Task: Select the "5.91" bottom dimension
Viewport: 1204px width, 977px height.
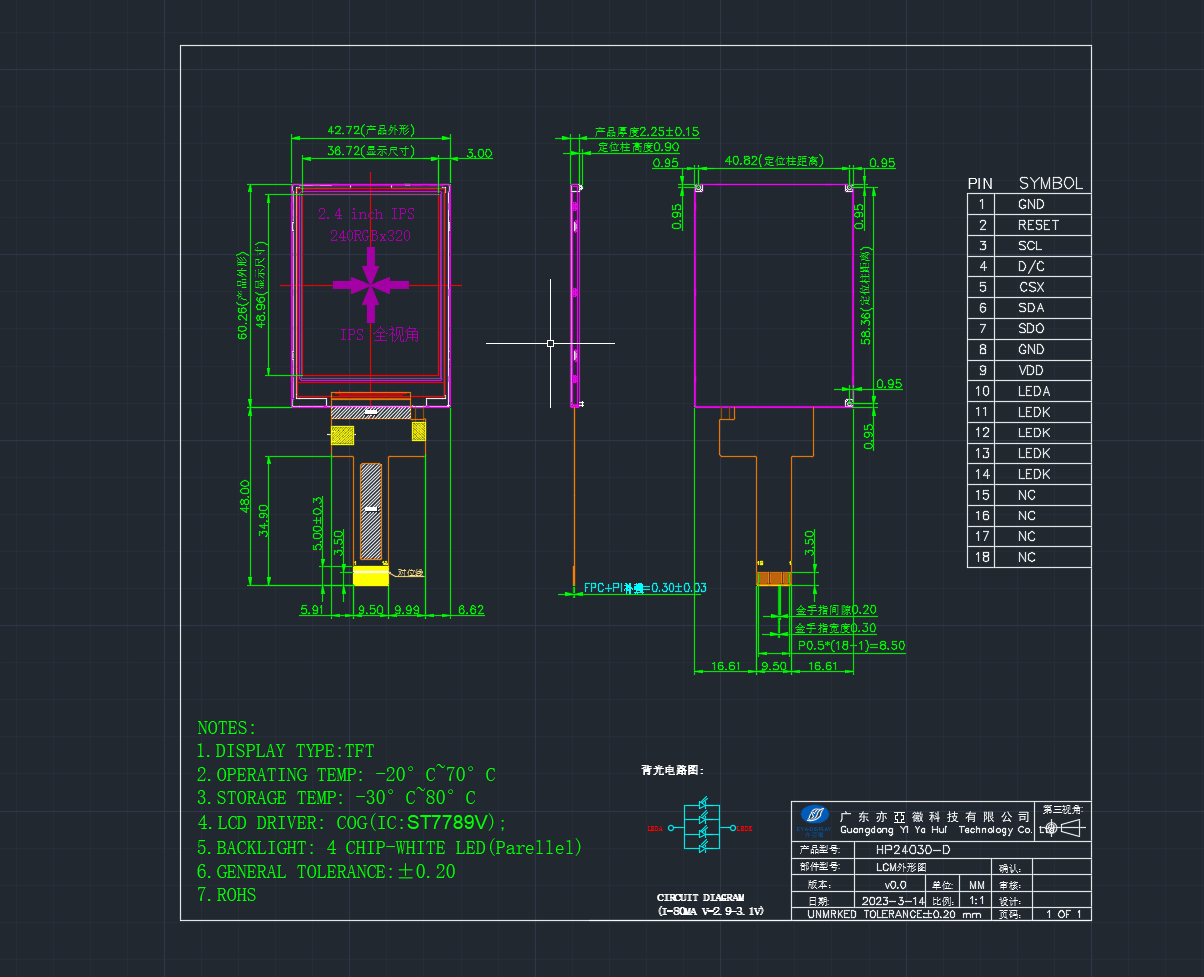Action: (x=312, y=609)
